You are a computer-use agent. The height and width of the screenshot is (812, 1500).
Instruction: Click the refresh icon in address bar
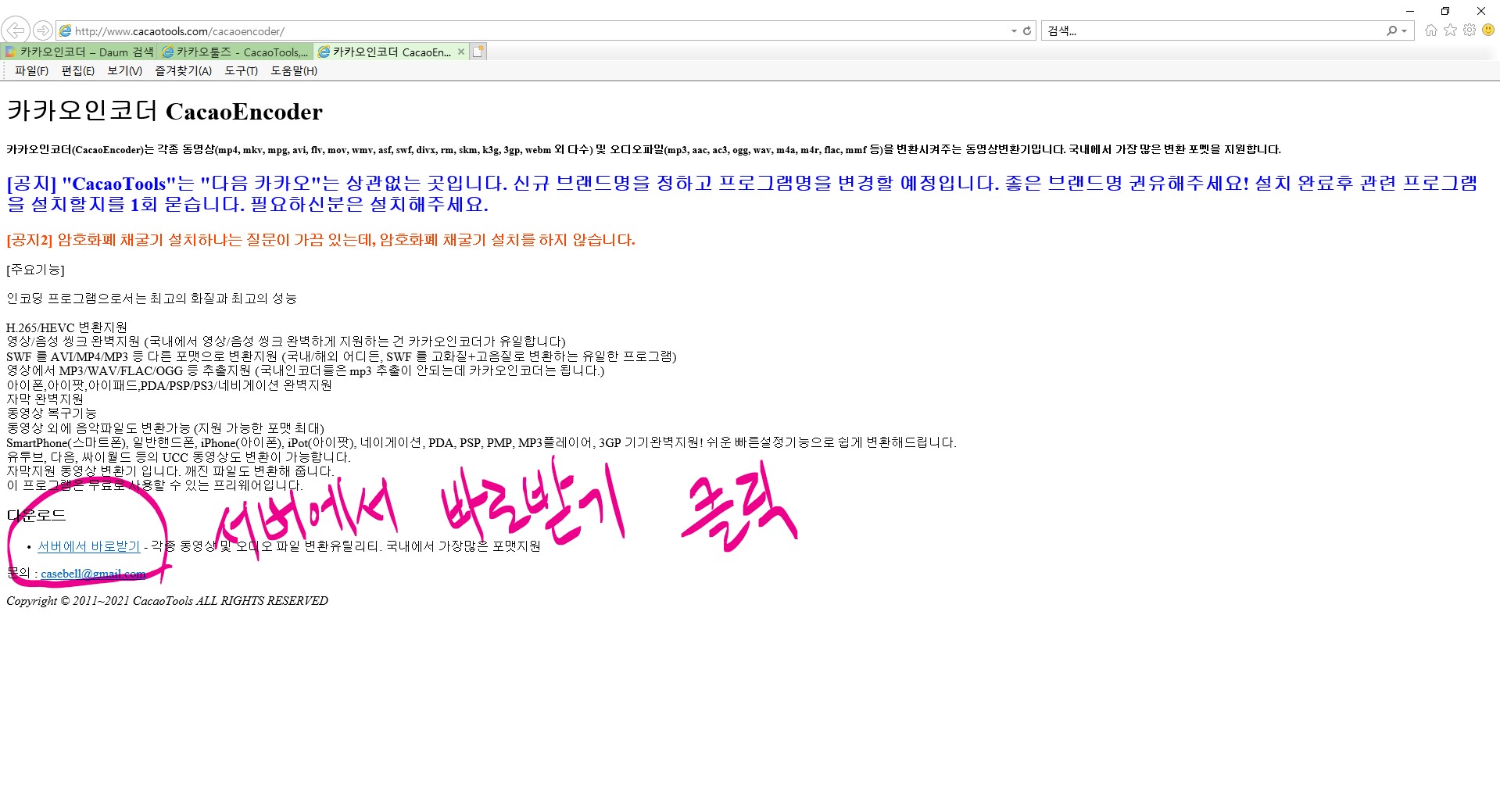pos(1027,31)
